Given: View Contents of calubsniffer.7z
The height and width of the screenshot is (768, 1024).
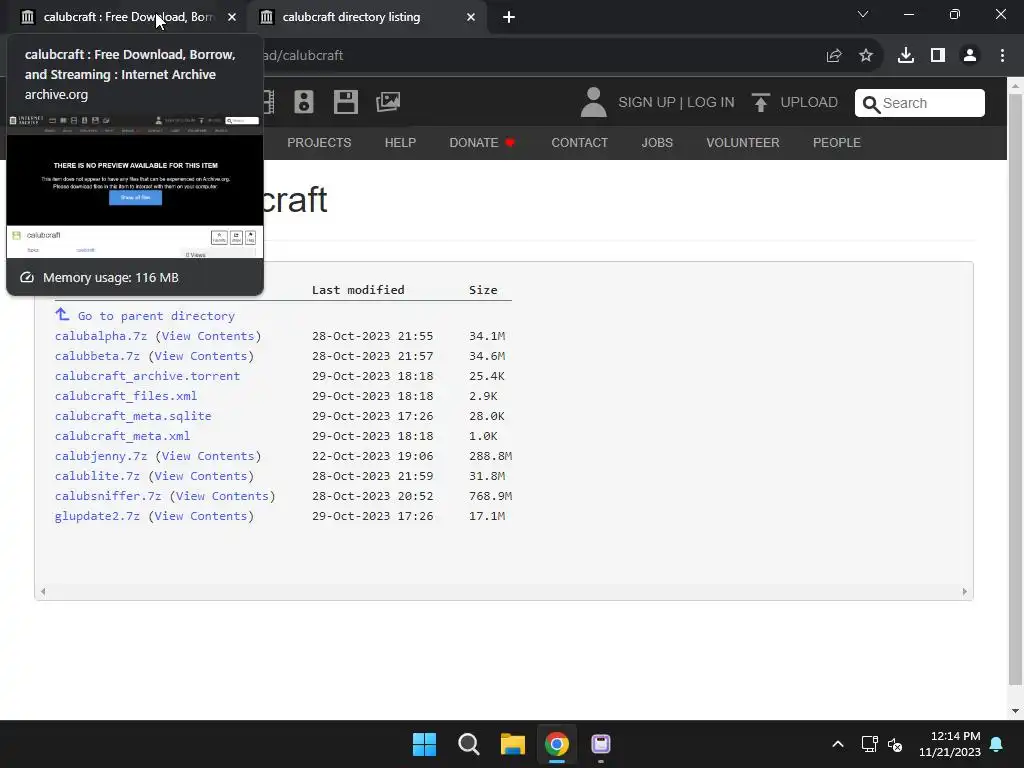Looking at the screenshot, I should coord(222,496).
